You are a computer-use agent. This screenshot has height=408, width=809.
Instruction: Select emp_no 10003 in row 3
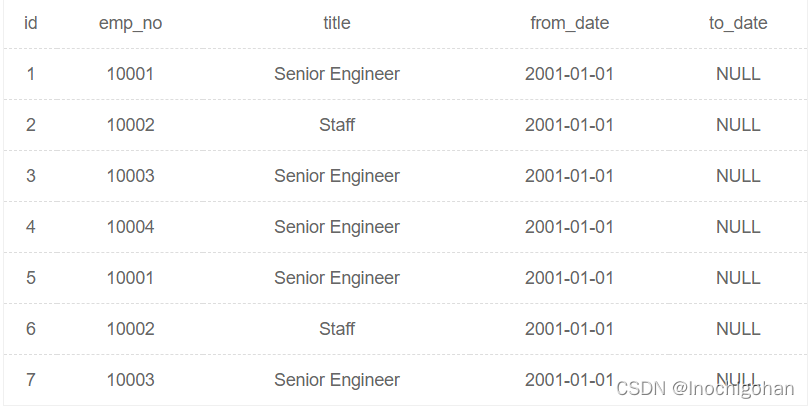[x=130, y=176]
